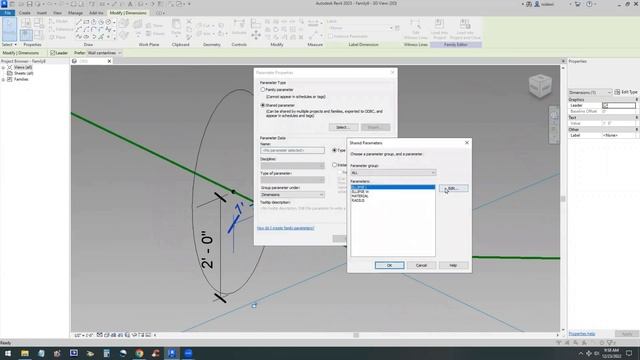640x360 pixels.
Task: Click the Name field in Parameter Properties
Action: (x=292, y=150)
